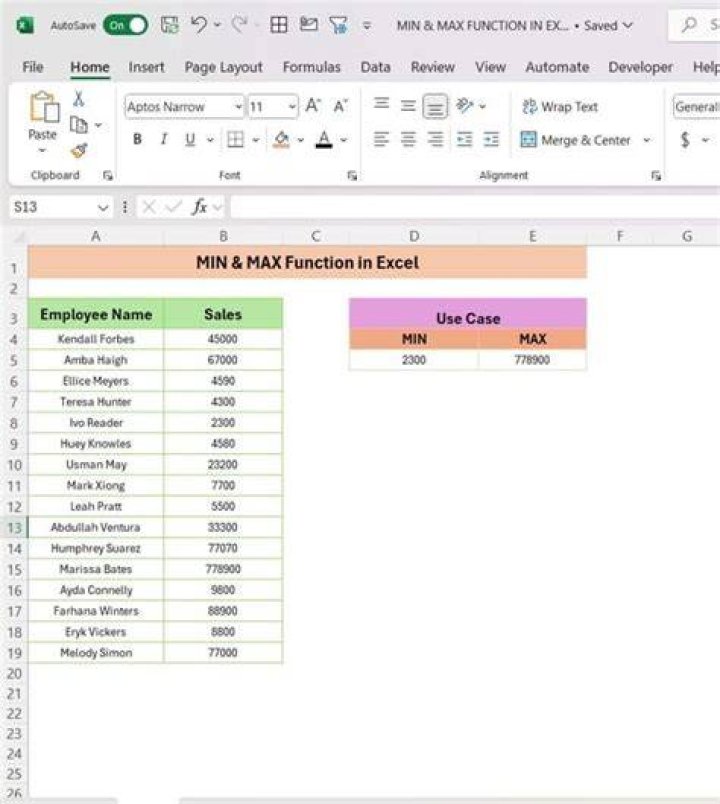This screenshot has height=804, width=720.
Task: Click the cell Marissa Bates
Action: coord(96,569)
